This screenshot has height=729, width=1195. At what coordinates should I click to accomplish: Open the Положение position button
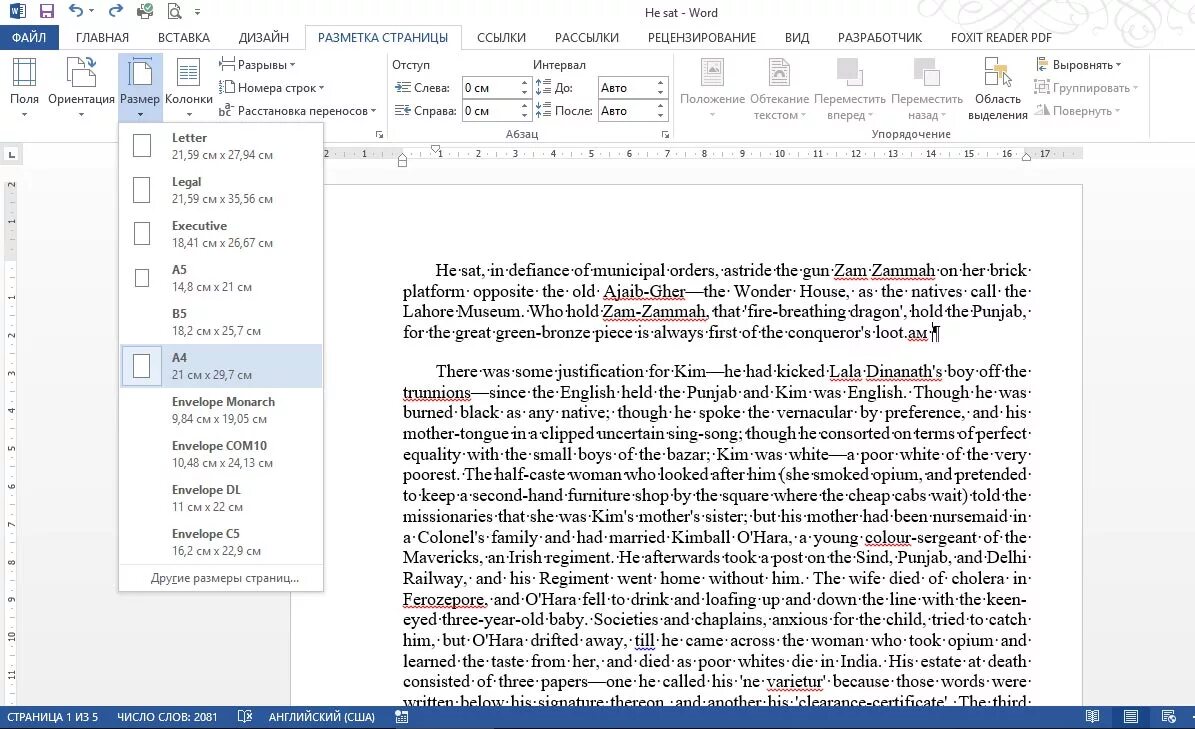click(712, 88)
